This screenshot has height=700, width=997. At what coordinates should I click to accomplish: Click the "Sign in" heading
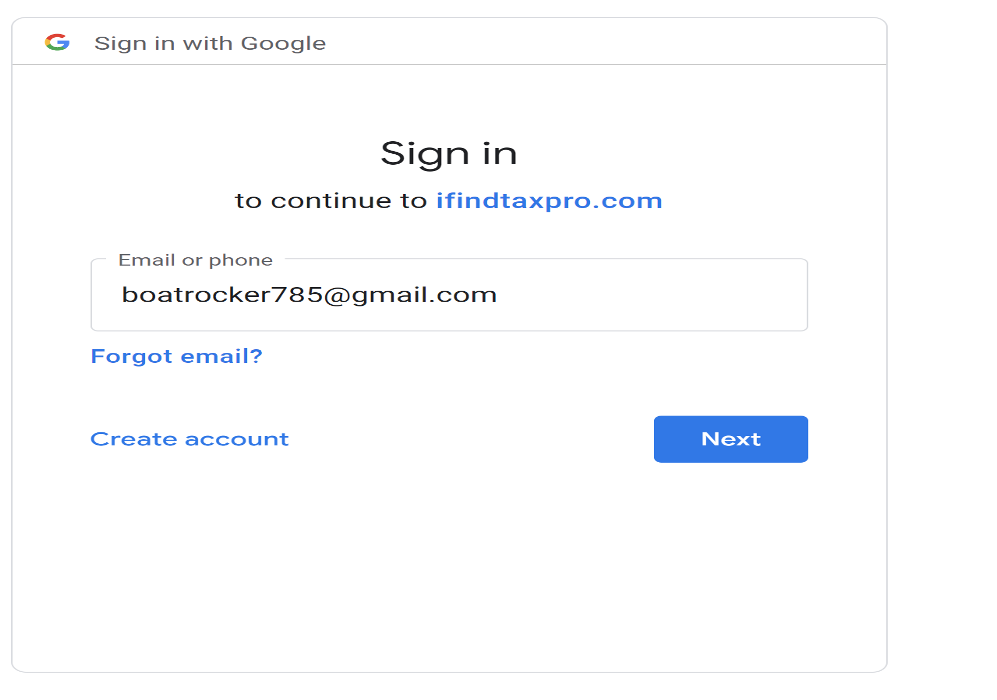point(449,153)
